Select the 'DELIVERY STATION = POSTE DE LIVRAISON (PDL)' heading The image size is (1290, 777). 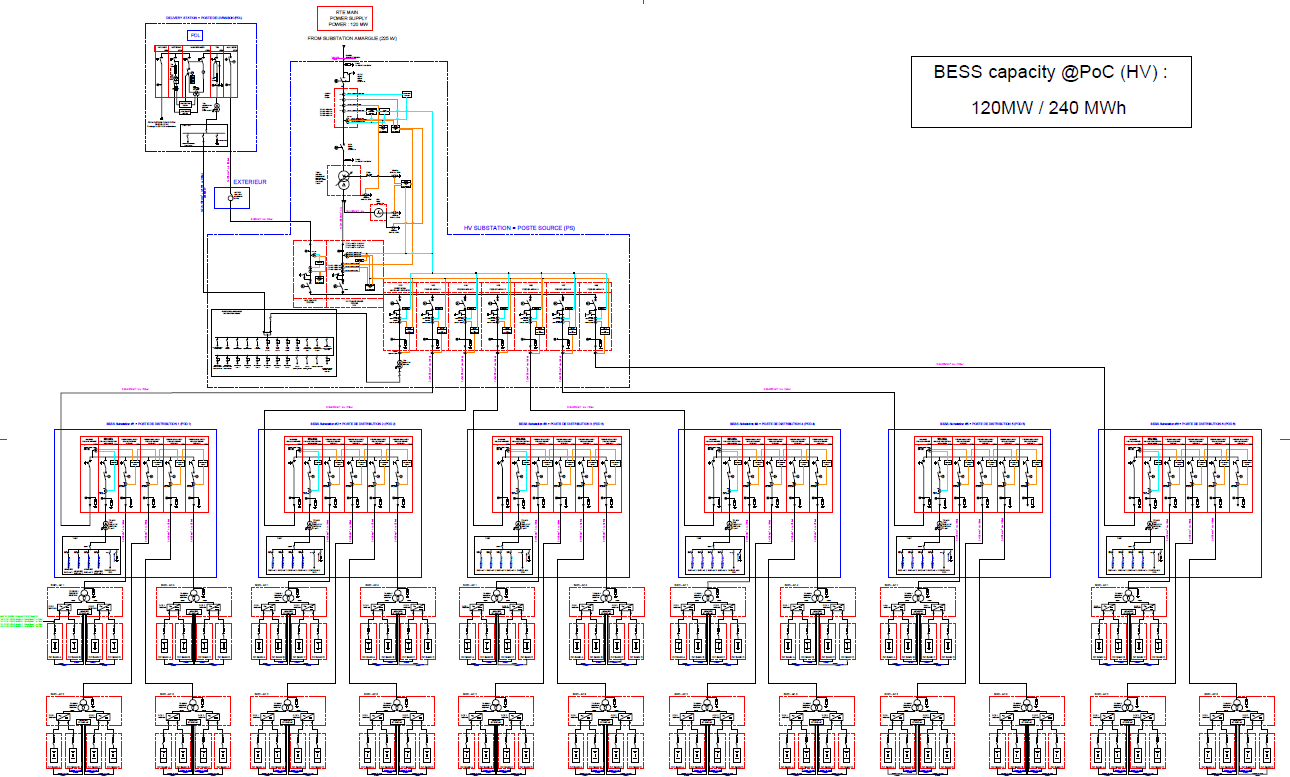pos(204,18)
